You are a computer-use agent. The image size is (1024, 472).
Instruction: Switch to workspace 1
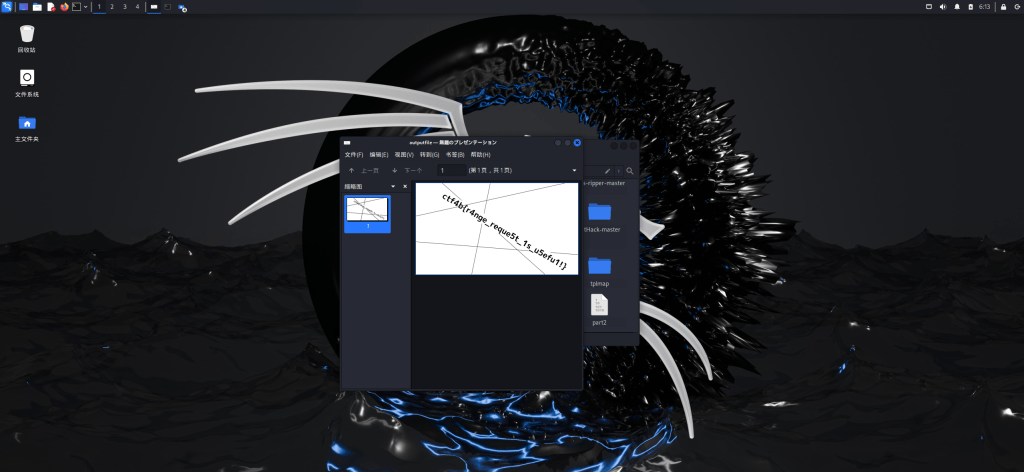(x=99, y=7)
